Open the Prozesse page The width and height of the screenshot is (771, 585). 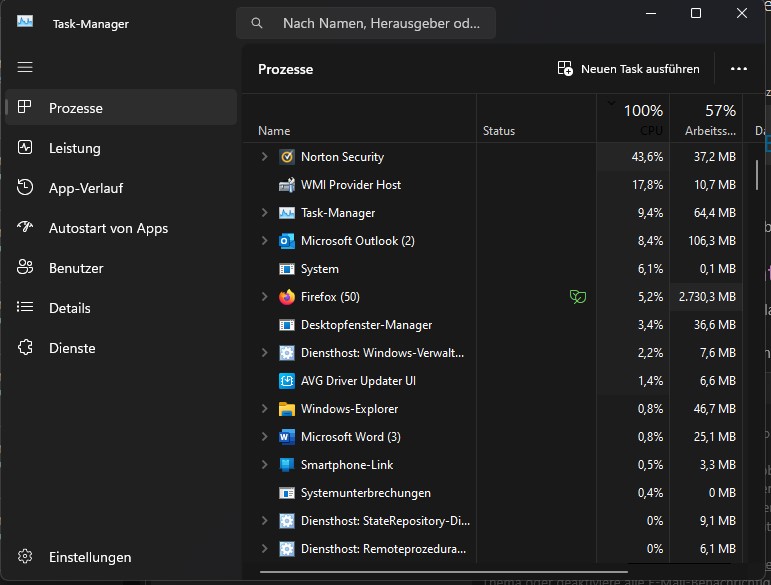coord(121,107)
